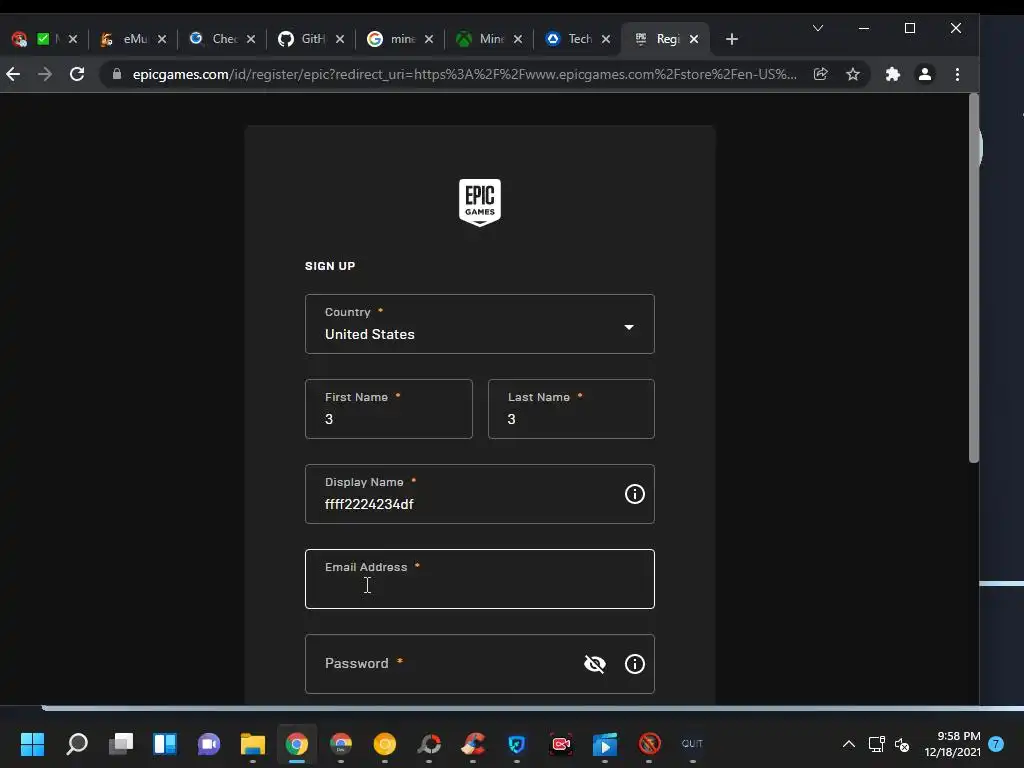Show Display Name info tooltip icon

point(634,494)
